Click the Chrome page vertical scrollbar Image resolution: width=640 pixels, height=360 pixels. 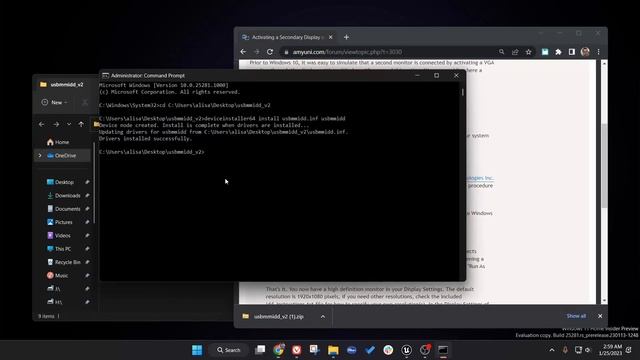click(604, 165)
